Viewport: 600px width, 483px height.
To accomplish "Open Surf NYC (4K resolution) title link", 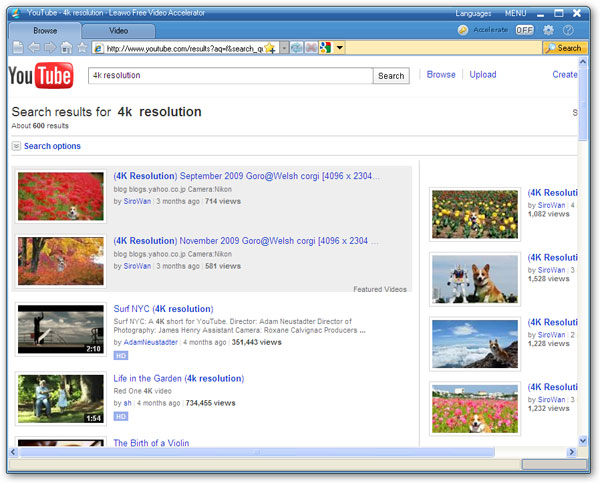I will pos(163,309).
